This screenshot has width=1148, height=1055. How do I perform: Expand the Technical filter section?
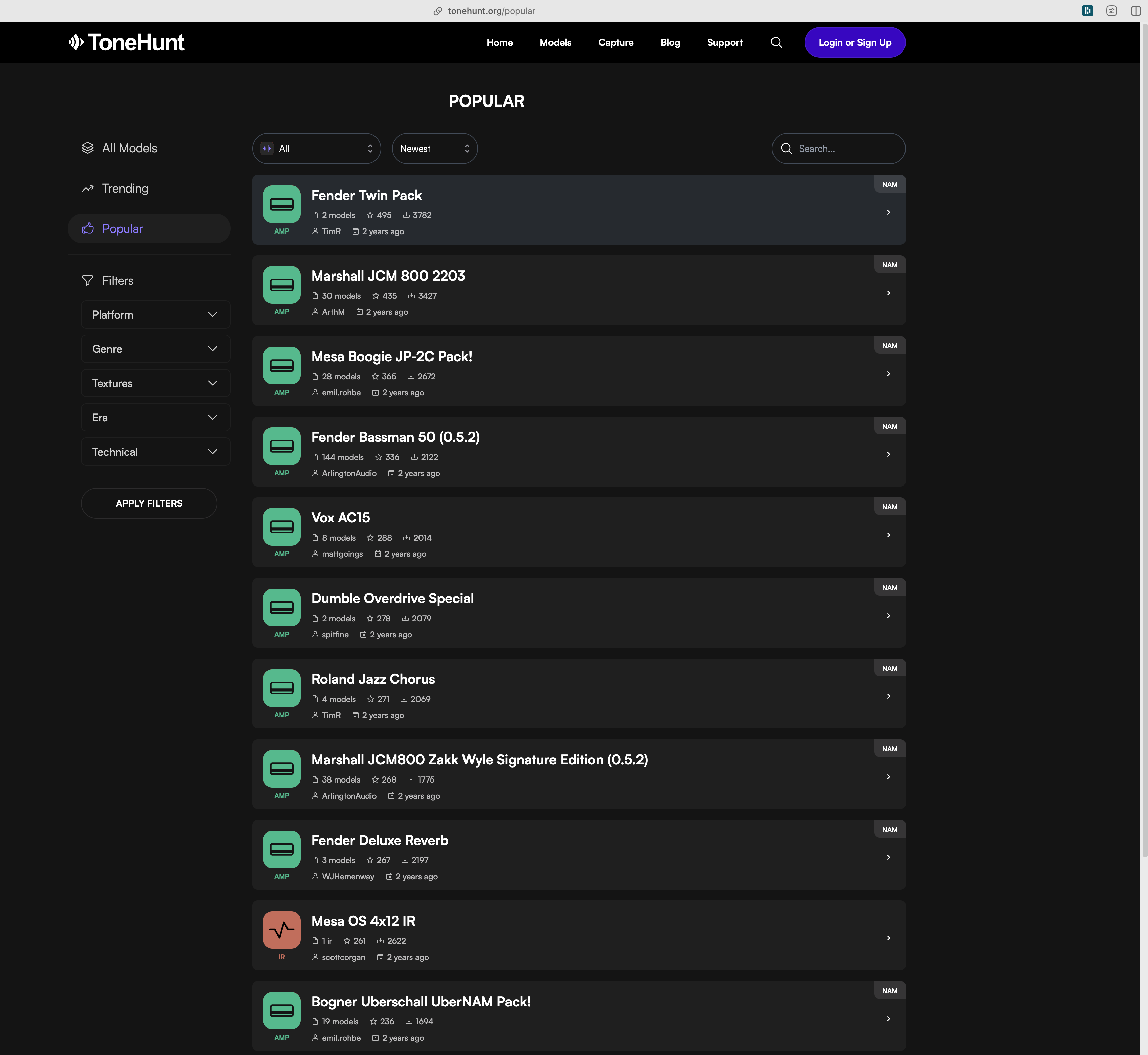click(x=155, y=452)
